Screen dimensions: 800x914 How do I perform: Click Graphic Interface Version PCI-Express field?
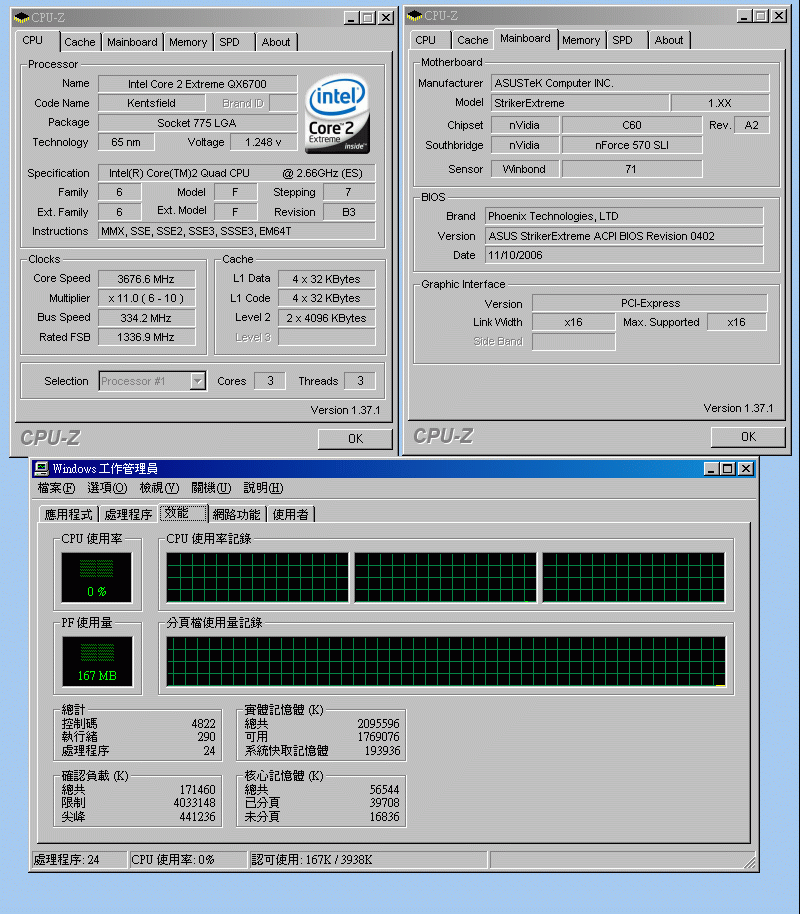coord(650,303)
